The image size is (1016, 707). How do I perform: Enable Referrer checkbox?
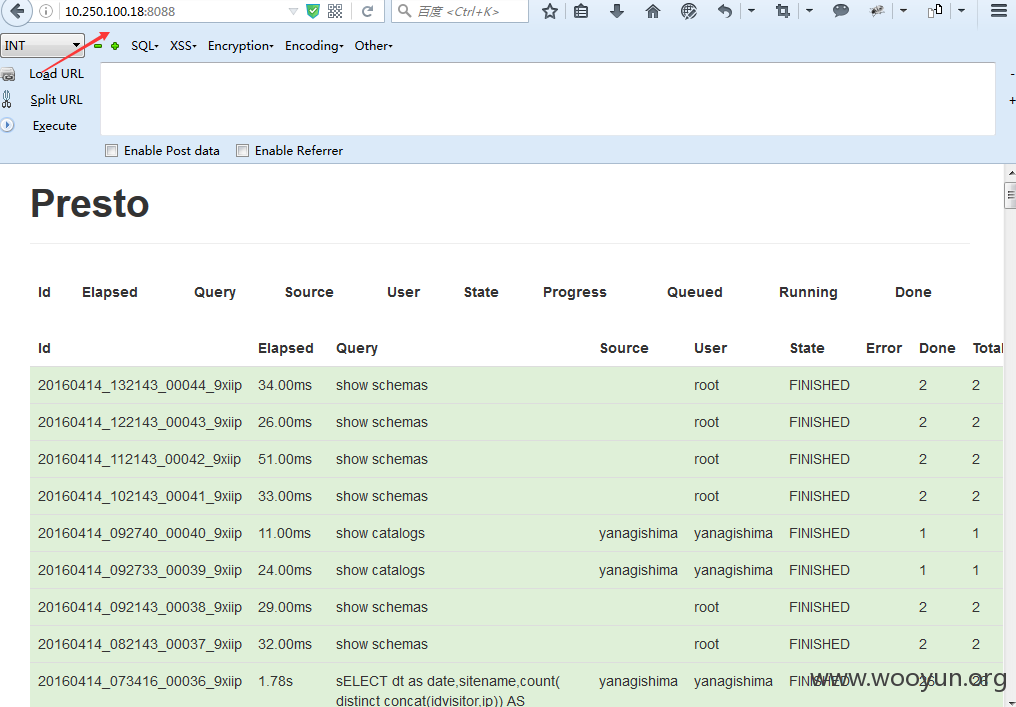click(x=242, y=150)
